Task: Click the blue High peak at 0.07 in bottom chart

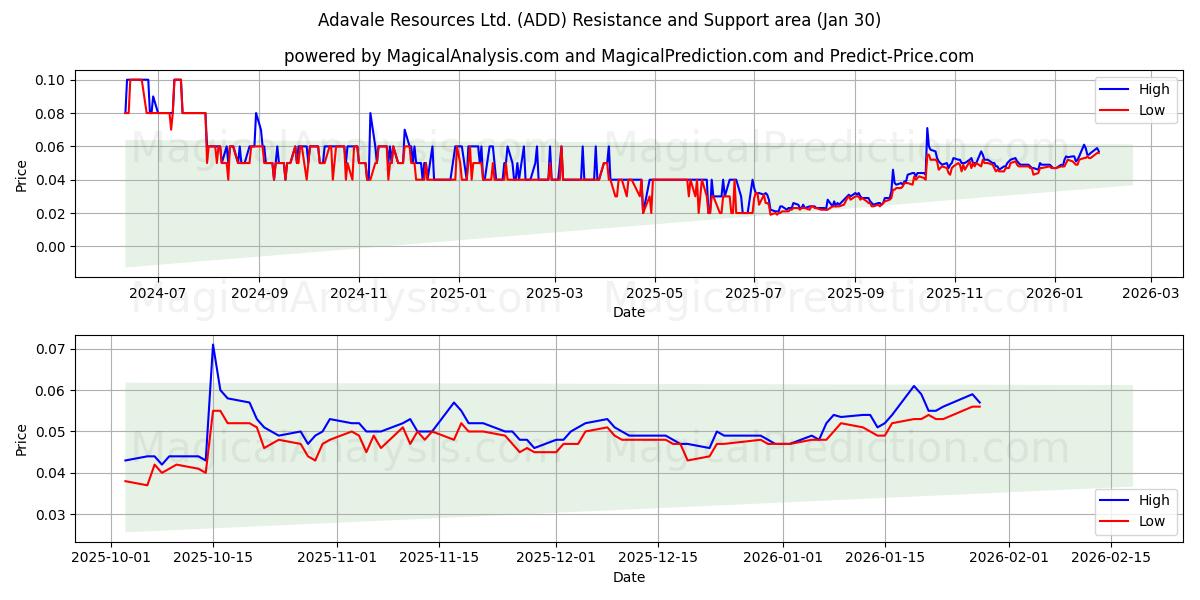Action: pos(212,345)
